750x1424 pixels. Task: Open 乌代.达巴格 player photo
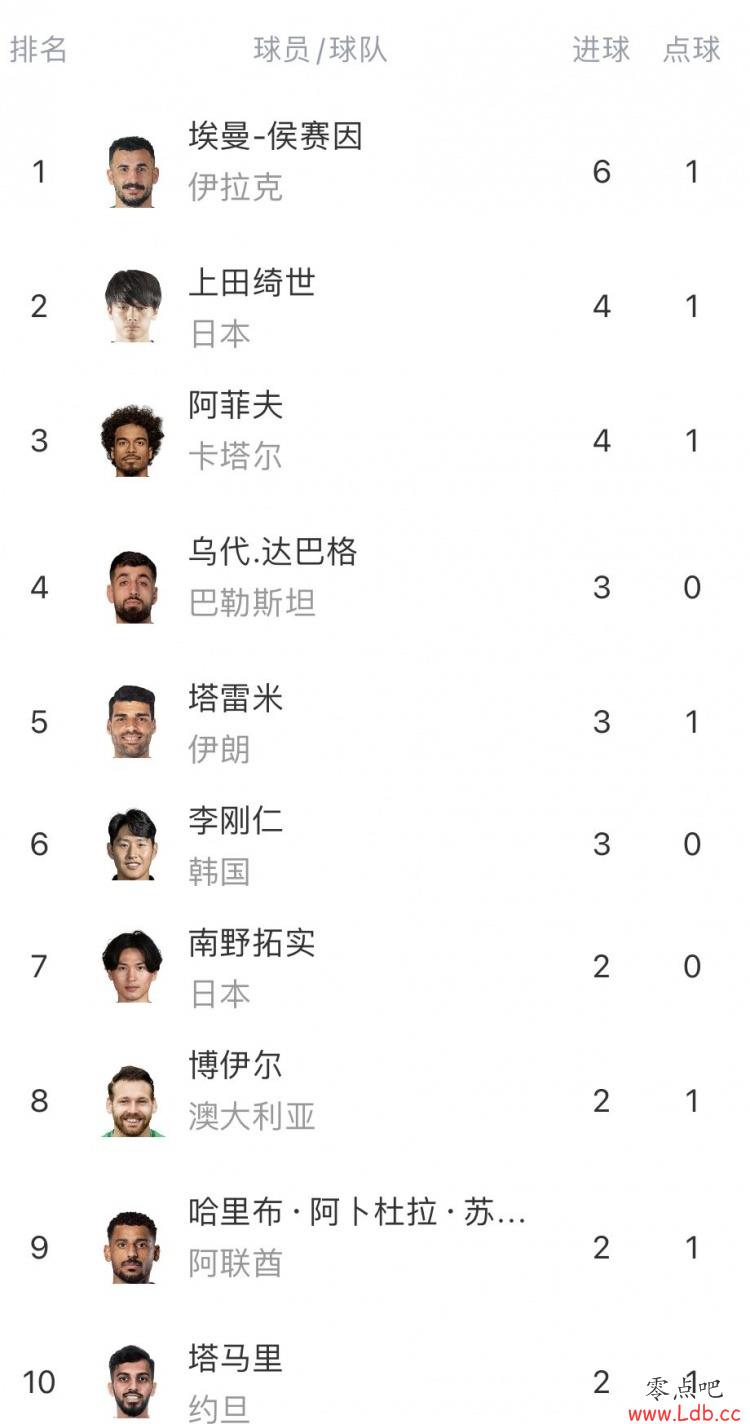131,587
